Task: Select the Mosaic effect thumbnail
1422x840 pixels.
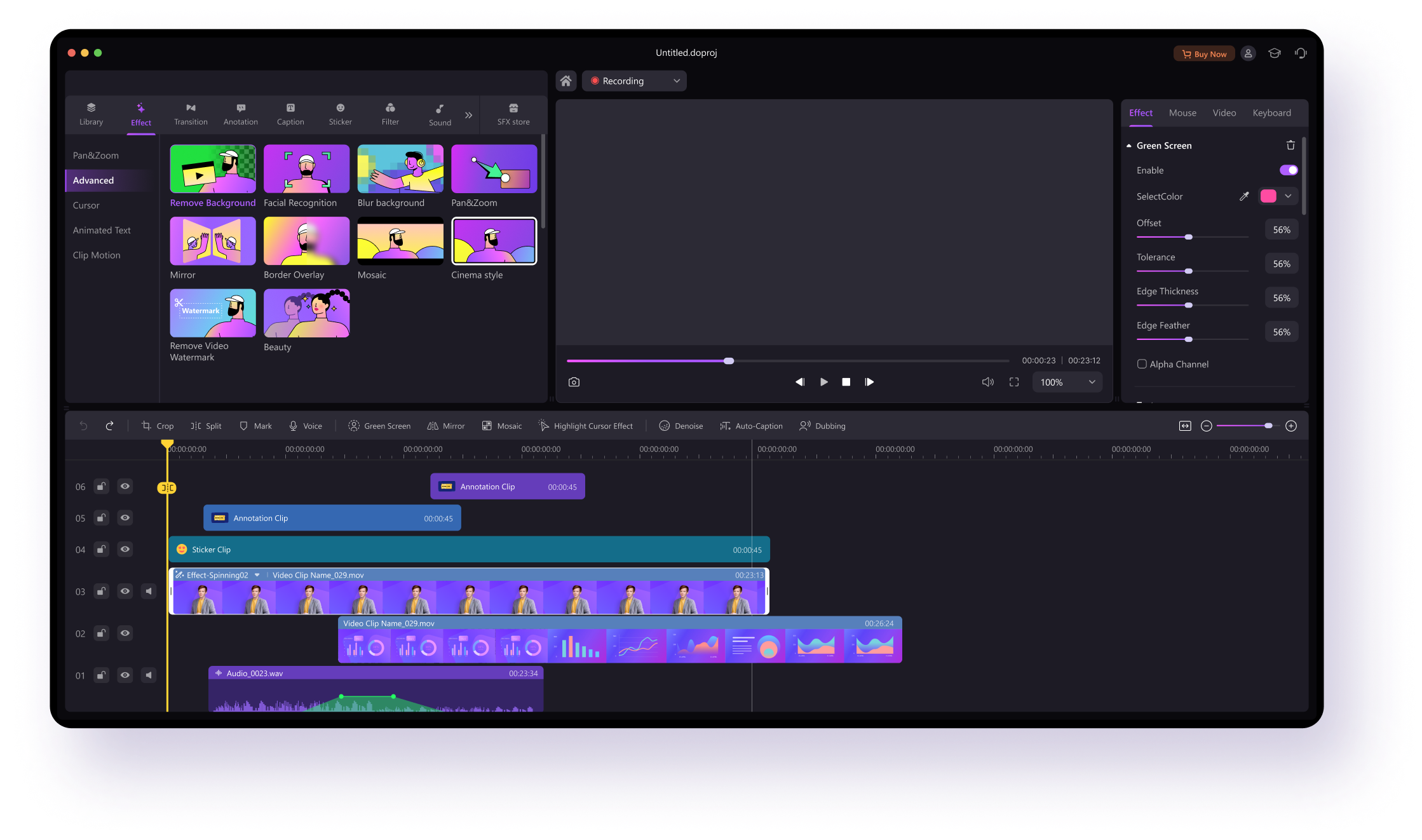Action: tap(400, 241)
